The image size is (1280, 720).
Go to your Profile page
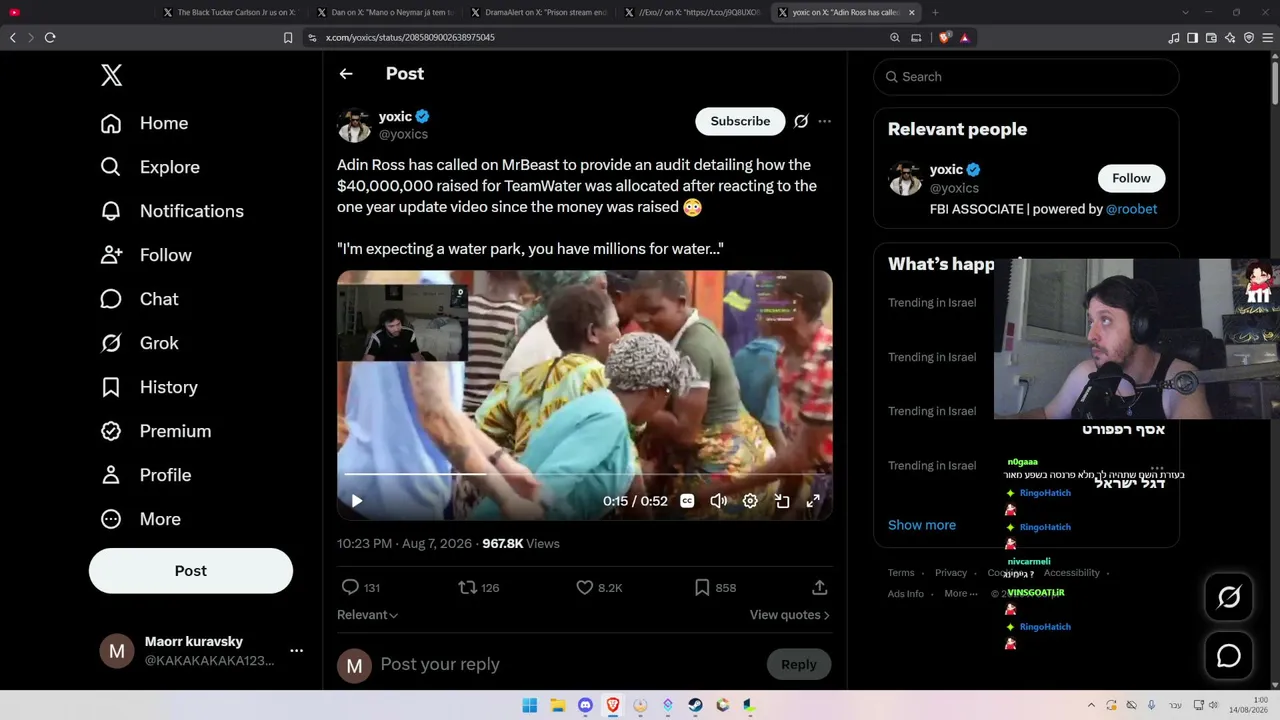pos(146,475)
